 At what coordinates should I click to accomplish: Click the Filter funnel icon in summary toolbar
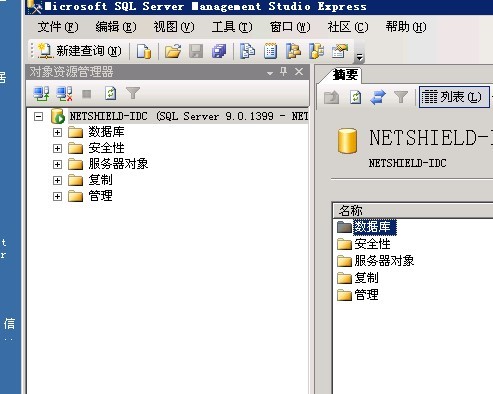tap(401, 97)
